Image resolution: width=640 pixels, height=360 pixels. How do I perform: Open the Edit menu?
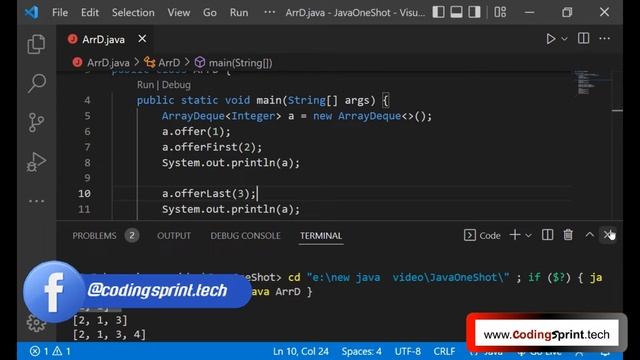(x=89, y=12)
